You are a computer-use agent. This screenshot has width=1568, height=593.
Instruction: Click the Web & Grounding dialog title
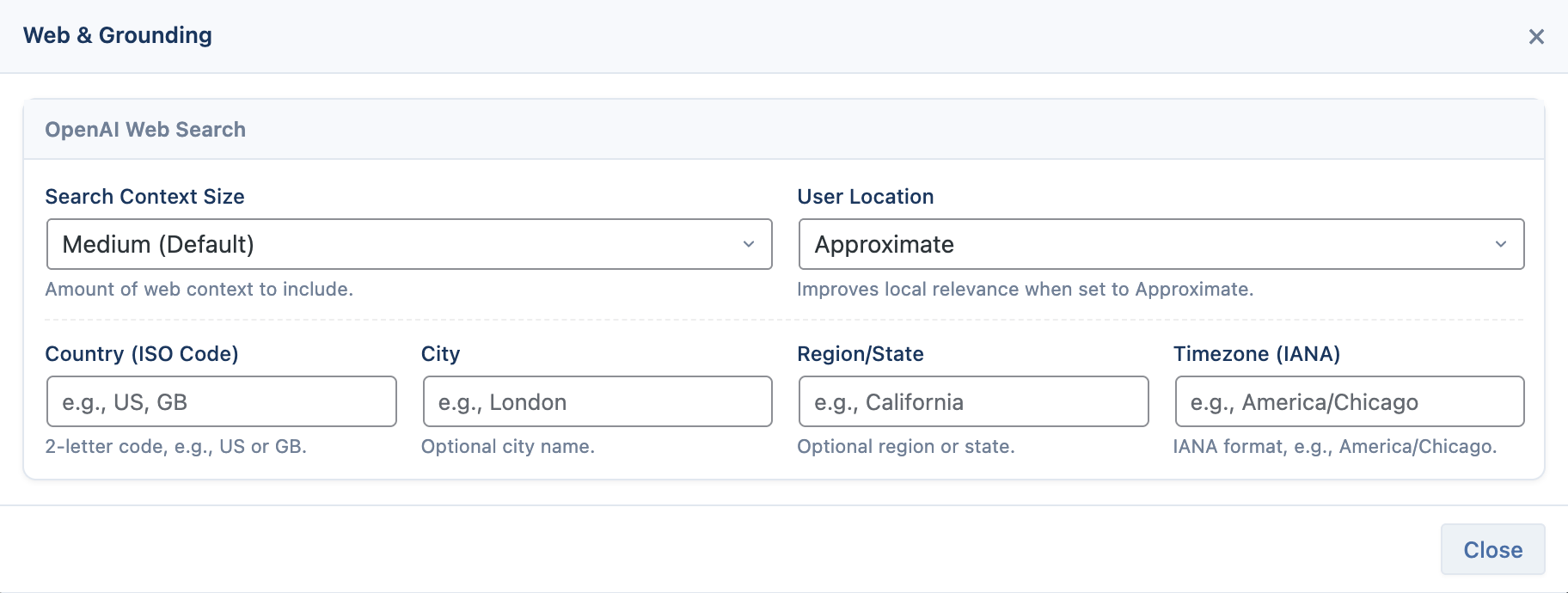coord(118,35)
